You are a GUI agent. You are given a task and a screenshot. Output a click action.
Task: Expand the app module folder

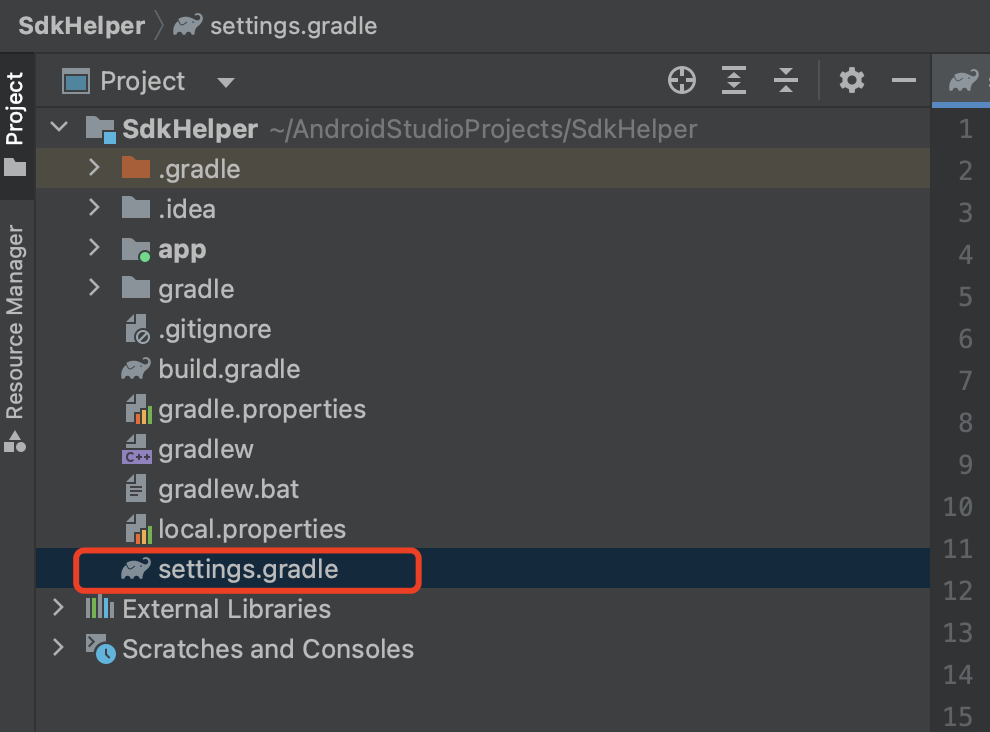point(95,249)
